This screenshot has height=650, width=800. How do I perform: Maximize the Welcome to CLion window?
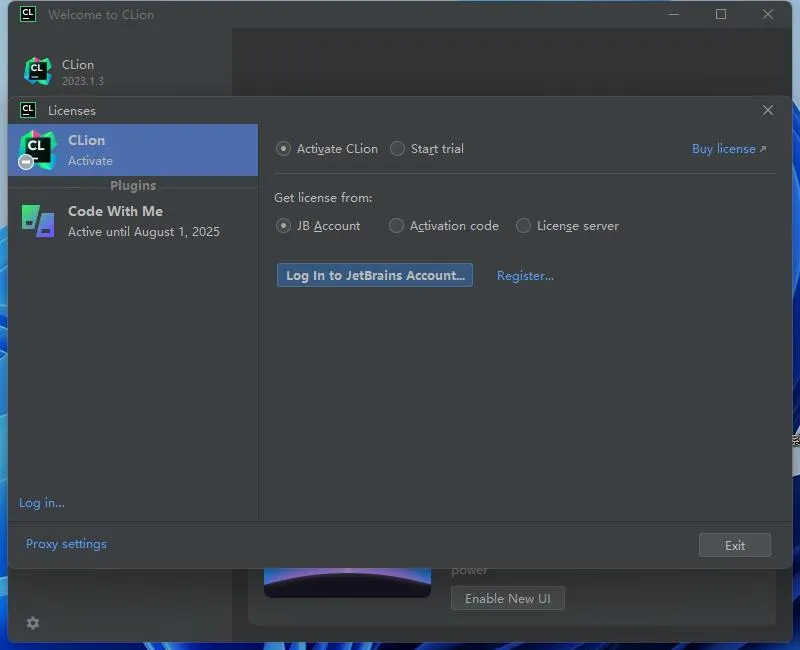pyautogui.click(x=721, y=14)
